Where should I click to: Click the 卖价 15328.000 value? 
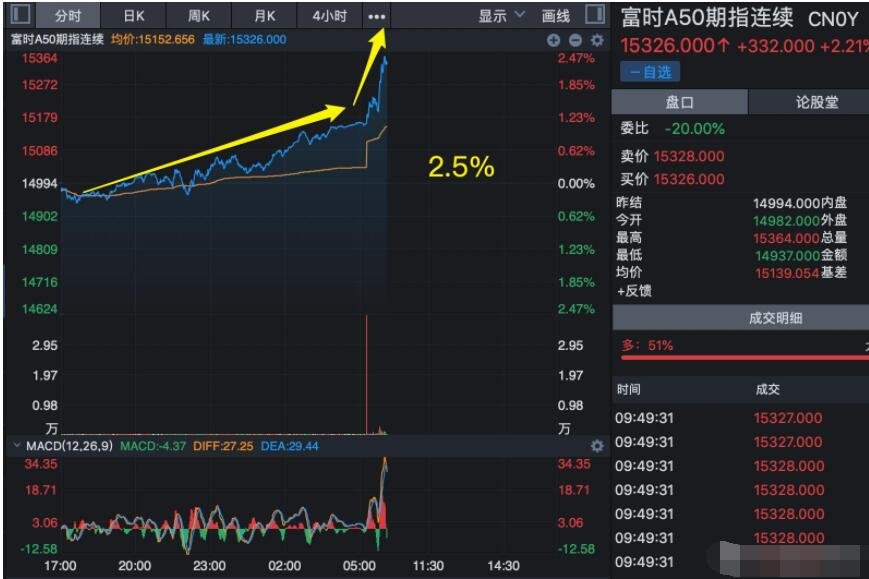point(689,157)
